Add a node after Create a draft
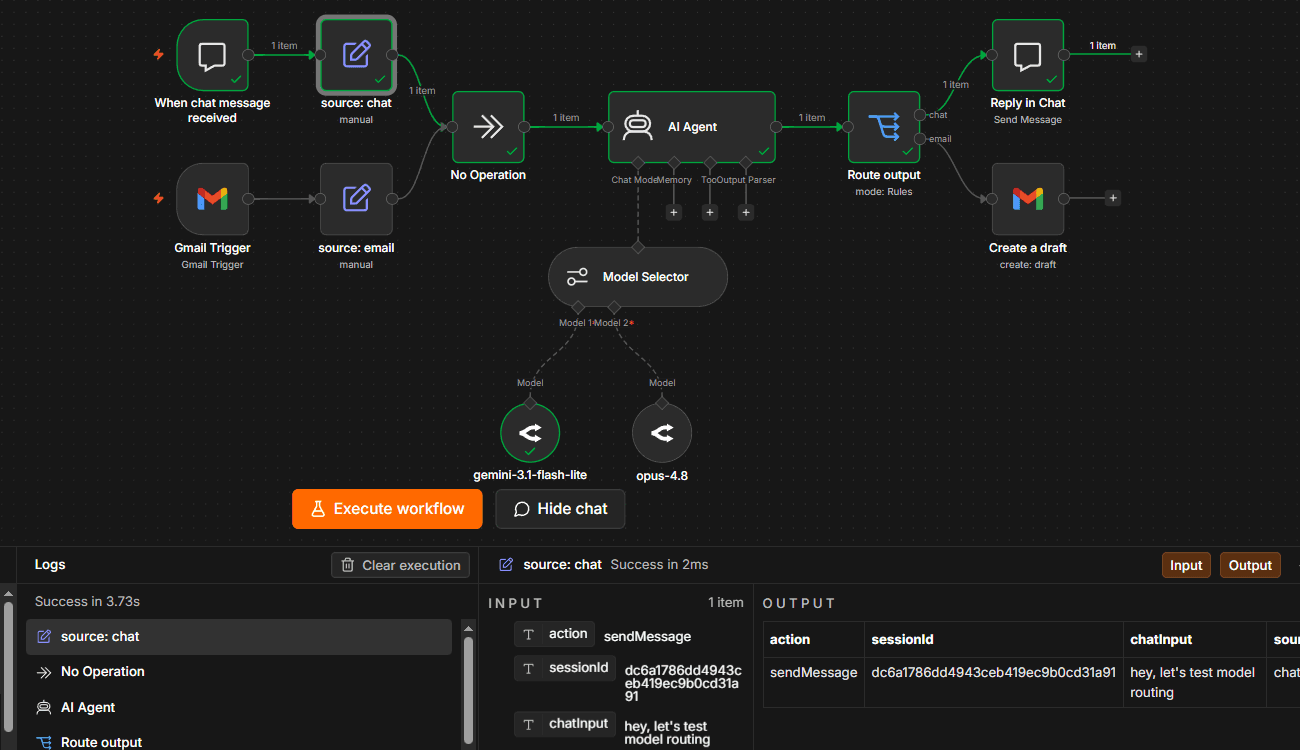1300x750 pixels. click(1113, 198)
